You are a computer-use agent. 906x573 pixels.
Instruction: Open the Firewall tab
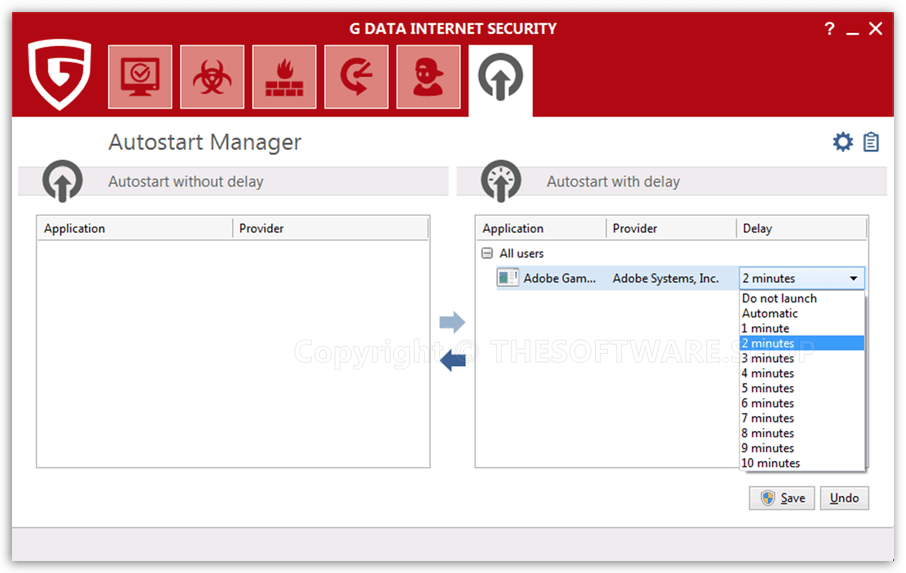pos(284,76)
